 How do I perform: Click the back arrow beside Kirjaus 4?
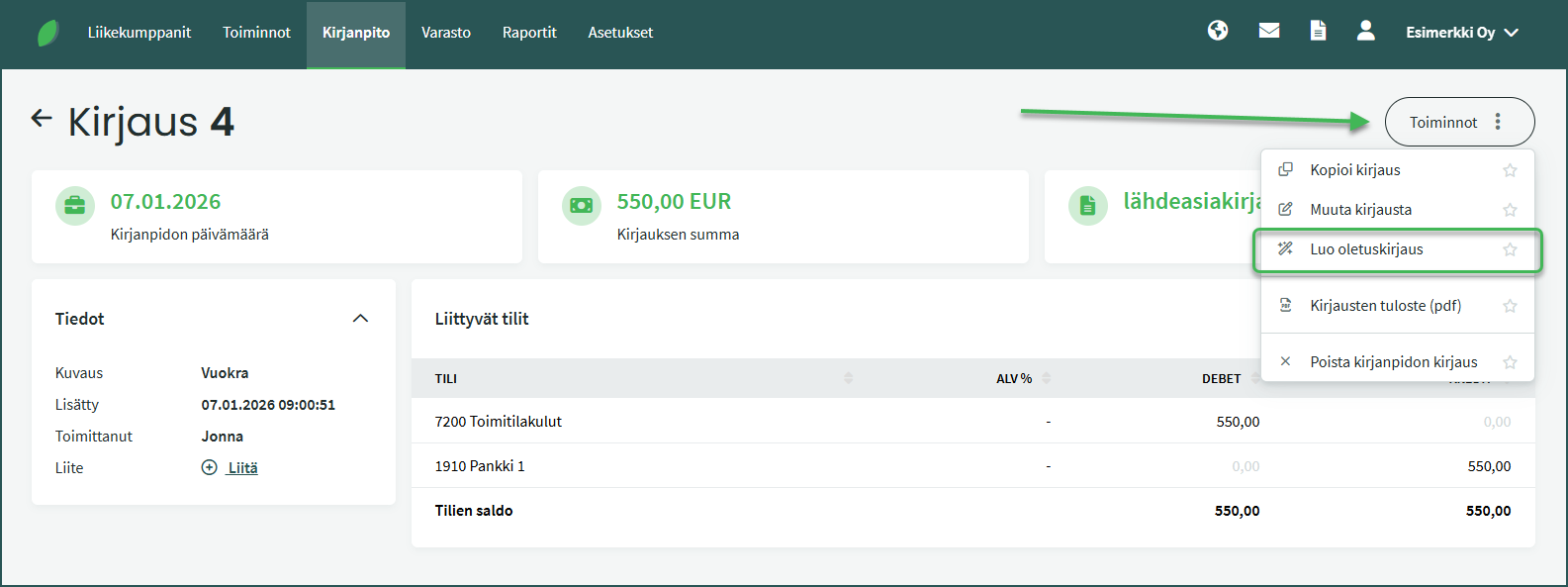pyautogui.click(x=42, y=119)
